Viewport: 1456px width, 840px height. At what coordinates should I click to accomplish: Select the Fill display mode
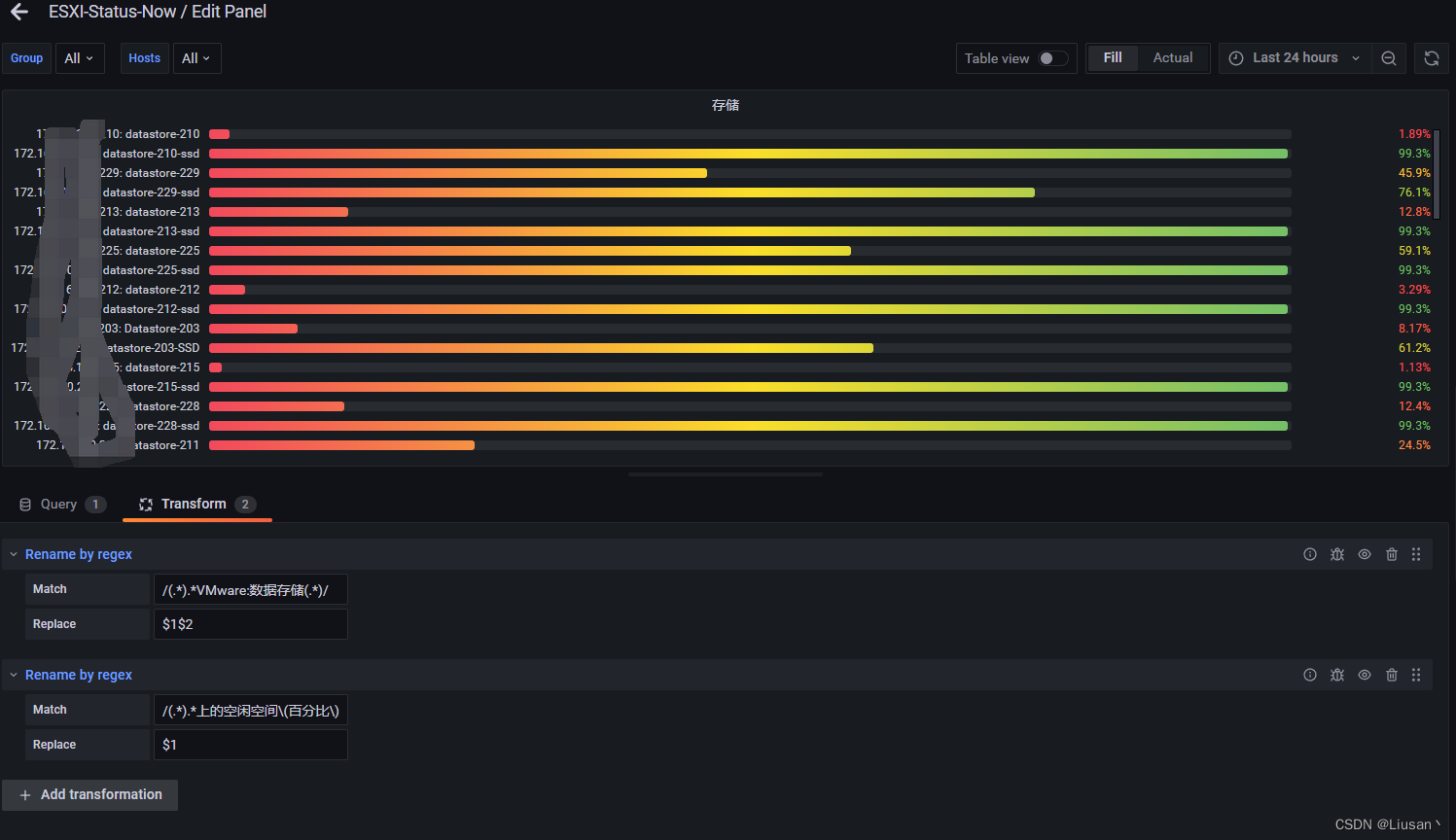coord(1113,58)
